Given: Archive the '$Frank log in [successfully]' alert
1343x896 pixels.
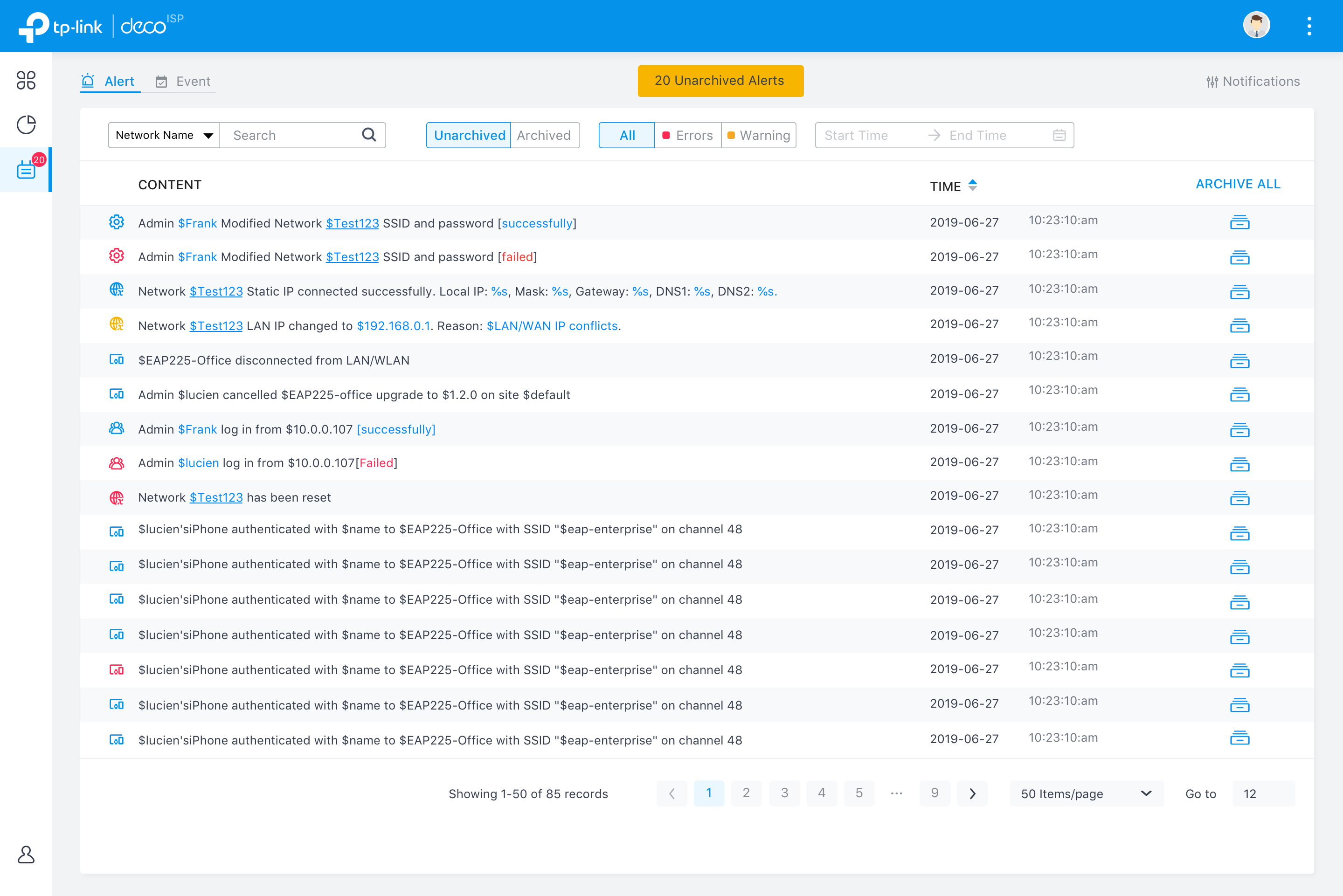Looking at the screenshot, I should (x=1239, y=430).
